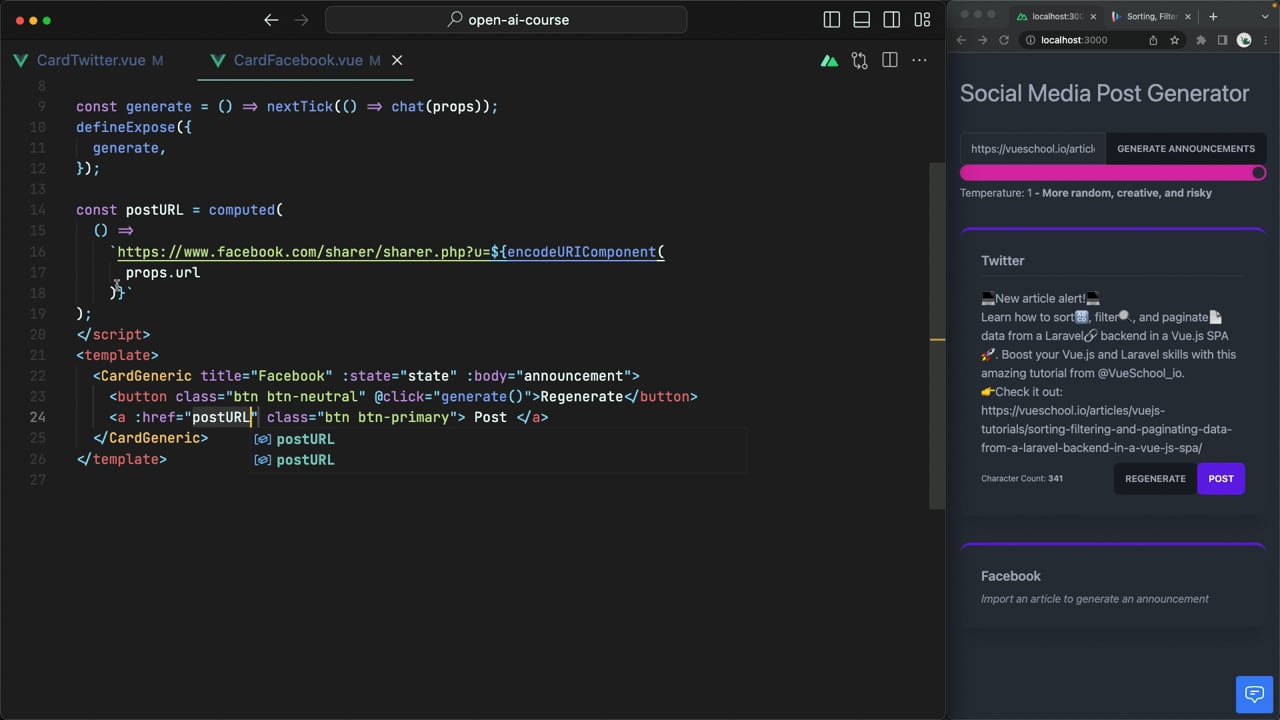The height and width of the screenshot is (720, 1280).
Task: Toggle primary sidebar layout icon in VS Code
Action: pos(831,20)
